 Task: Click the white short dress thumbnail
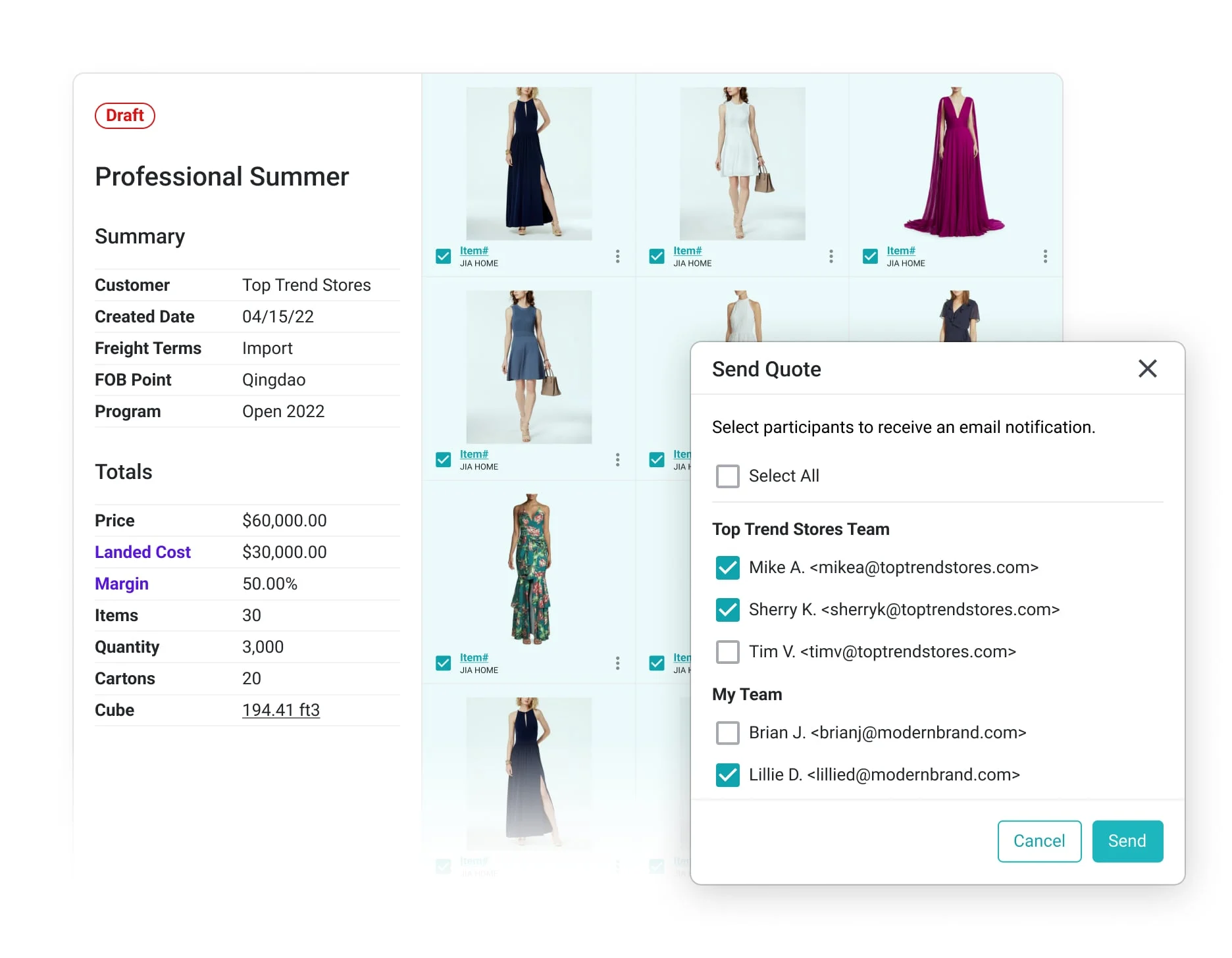pos(742,163)
